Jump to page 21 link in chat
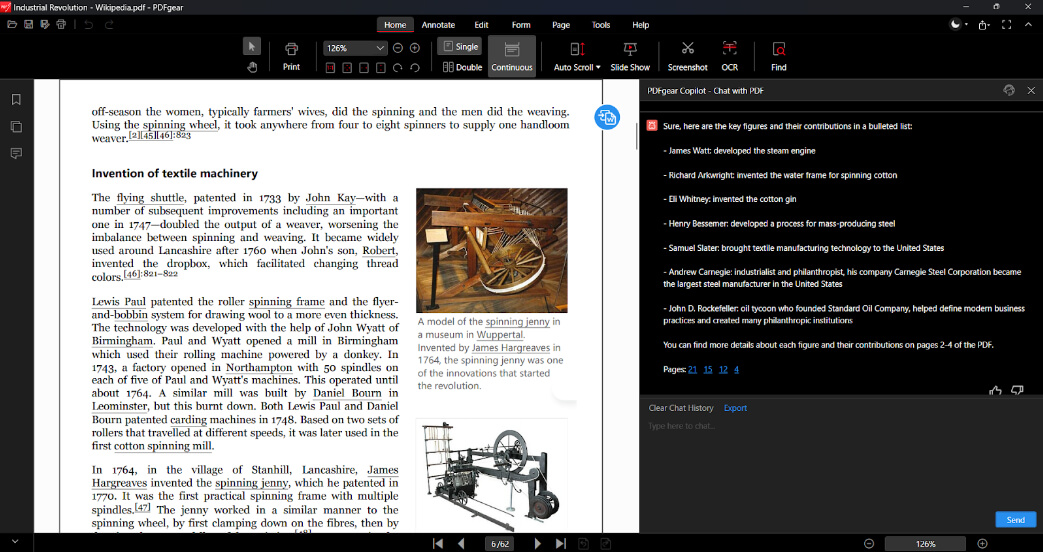1043x552 pixels. click(x=692, y=369)
